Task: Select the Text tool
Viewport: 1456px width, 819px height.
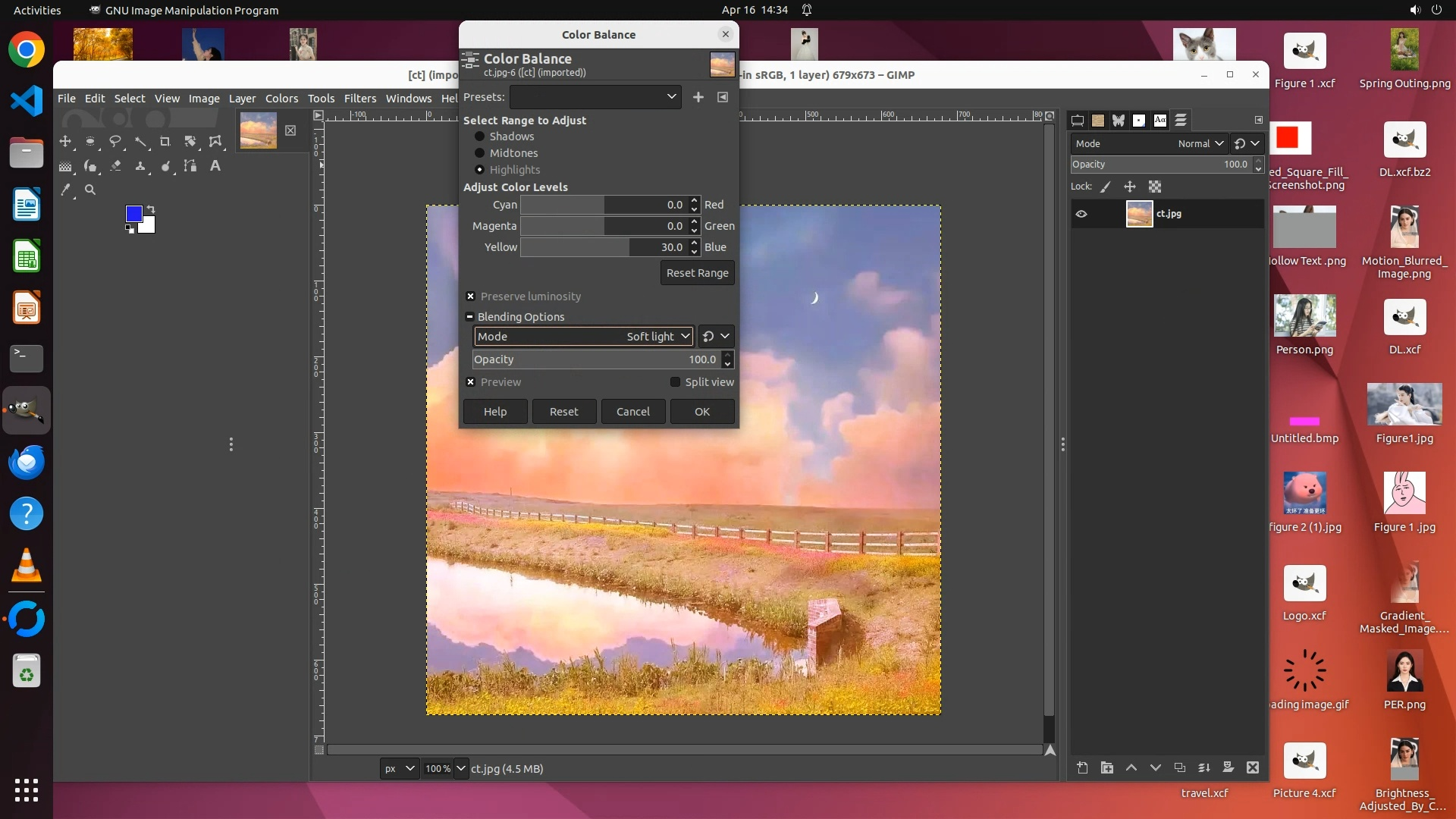Action: click(215, 166)
